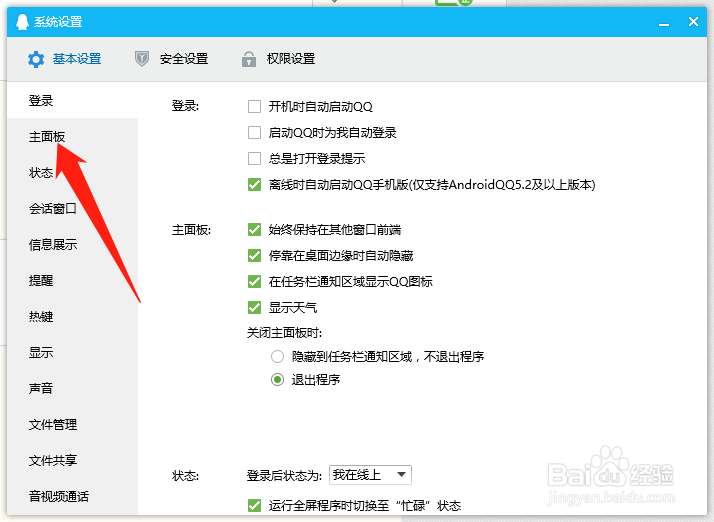This screenshot has width=714, height=522.
Task: Switch to the 安全设置 tab
Action: (172, 59)
